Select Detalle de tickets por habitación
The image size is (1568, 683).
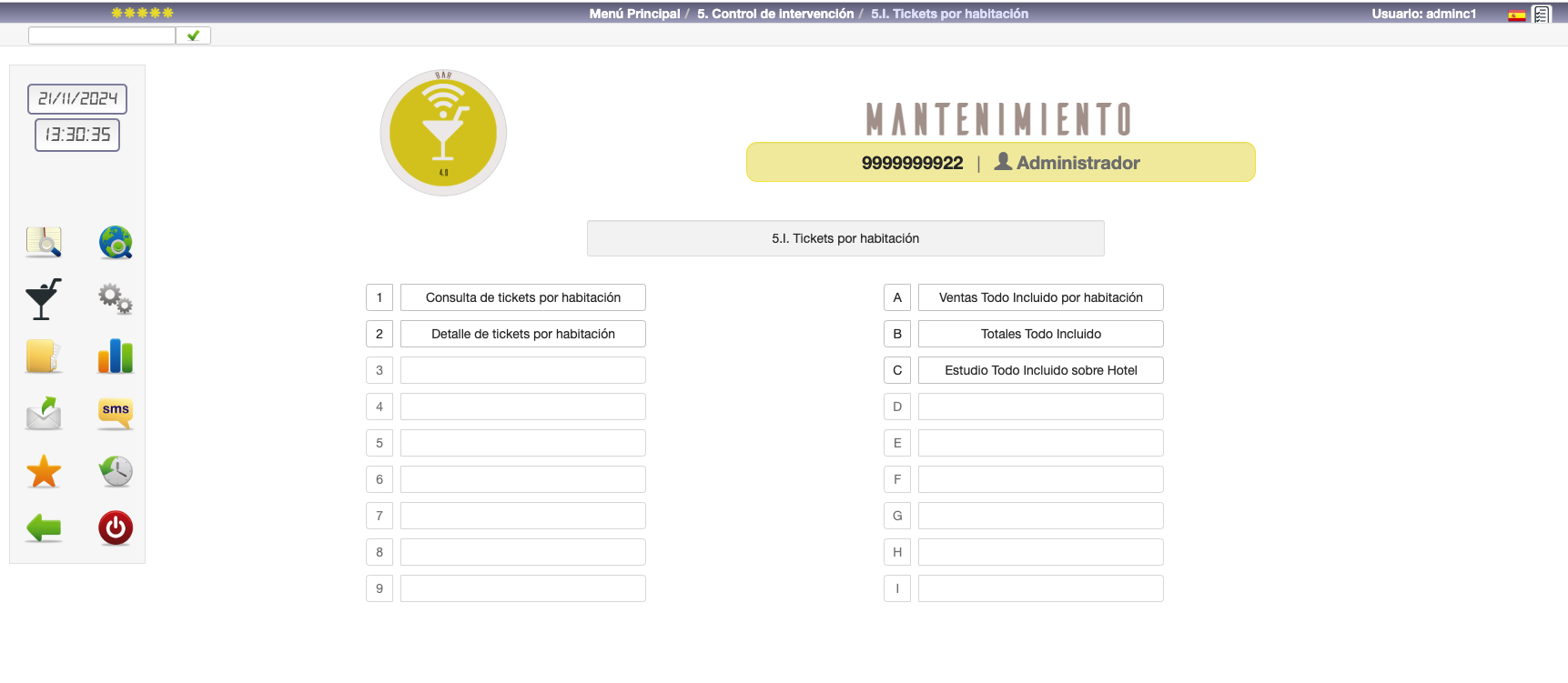(x=523, y=334)
